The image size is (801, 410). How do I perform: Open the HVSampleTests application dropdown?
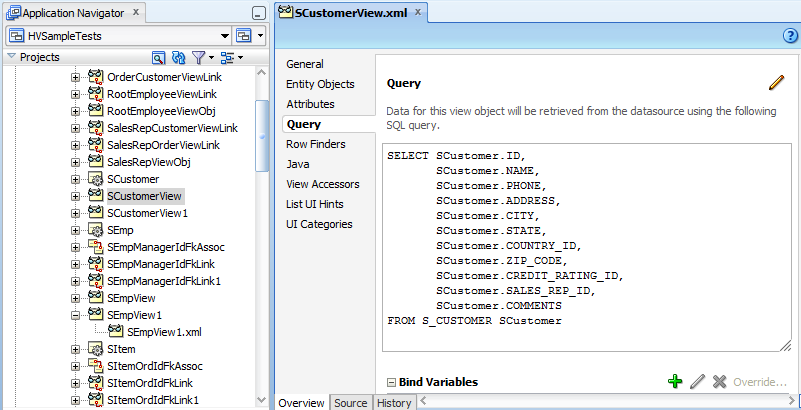pyautogui.click(x=225, y=36)
